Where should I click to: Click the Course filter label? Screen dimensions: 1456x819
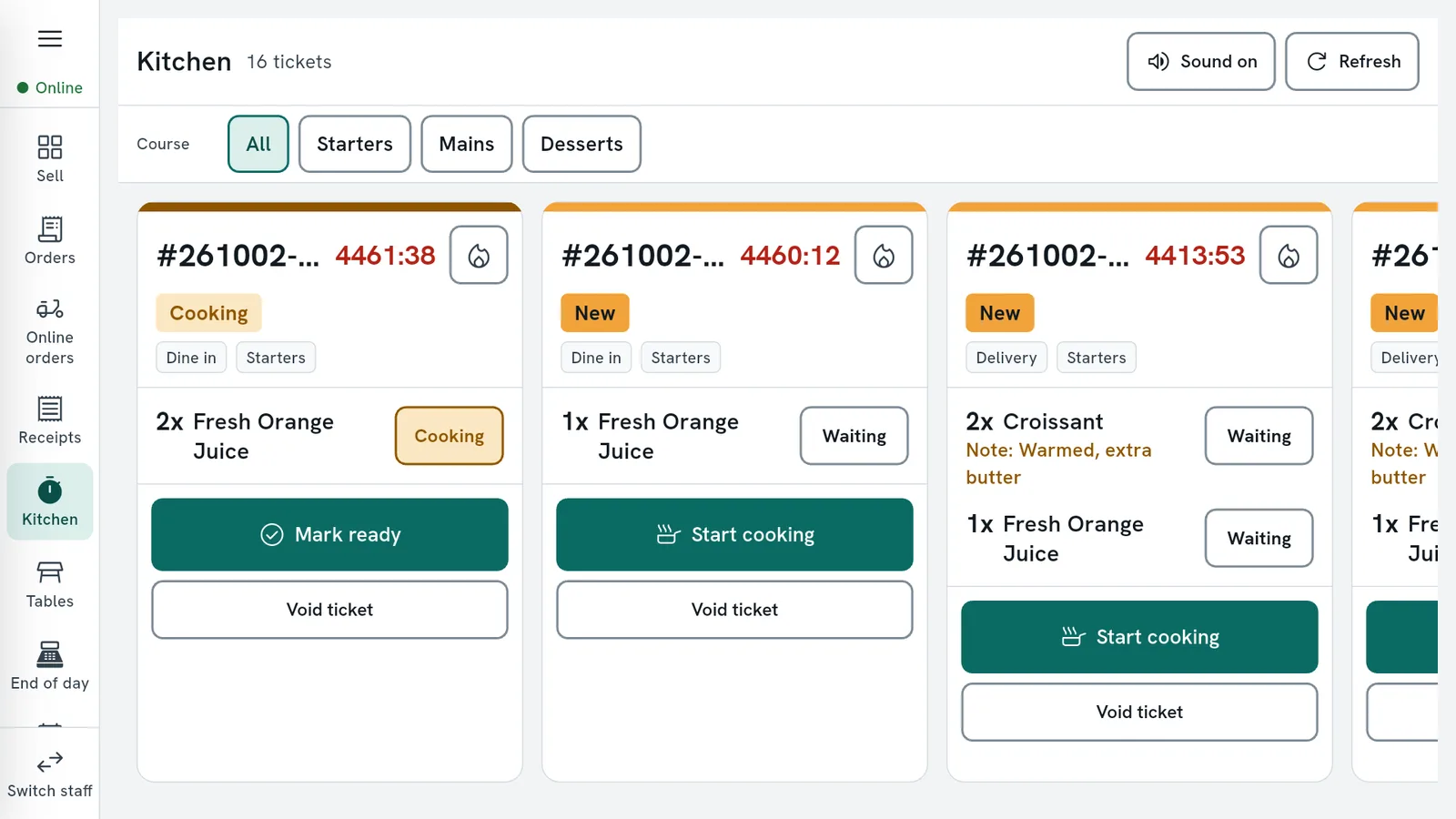point(163,144)
